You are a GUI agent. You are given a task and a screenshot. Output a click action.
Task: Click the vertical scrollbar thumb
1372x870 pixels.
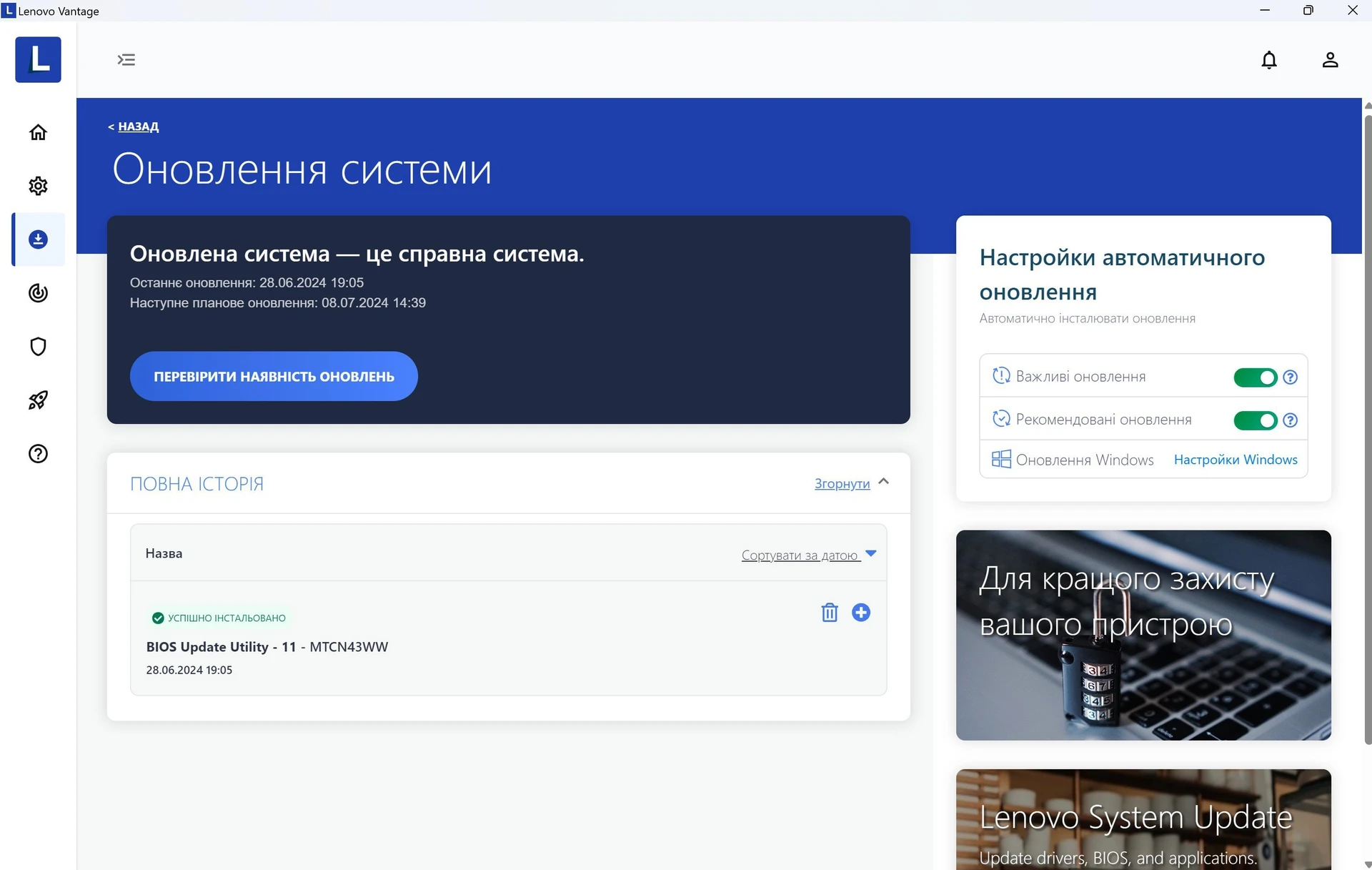coord(1368,429)
